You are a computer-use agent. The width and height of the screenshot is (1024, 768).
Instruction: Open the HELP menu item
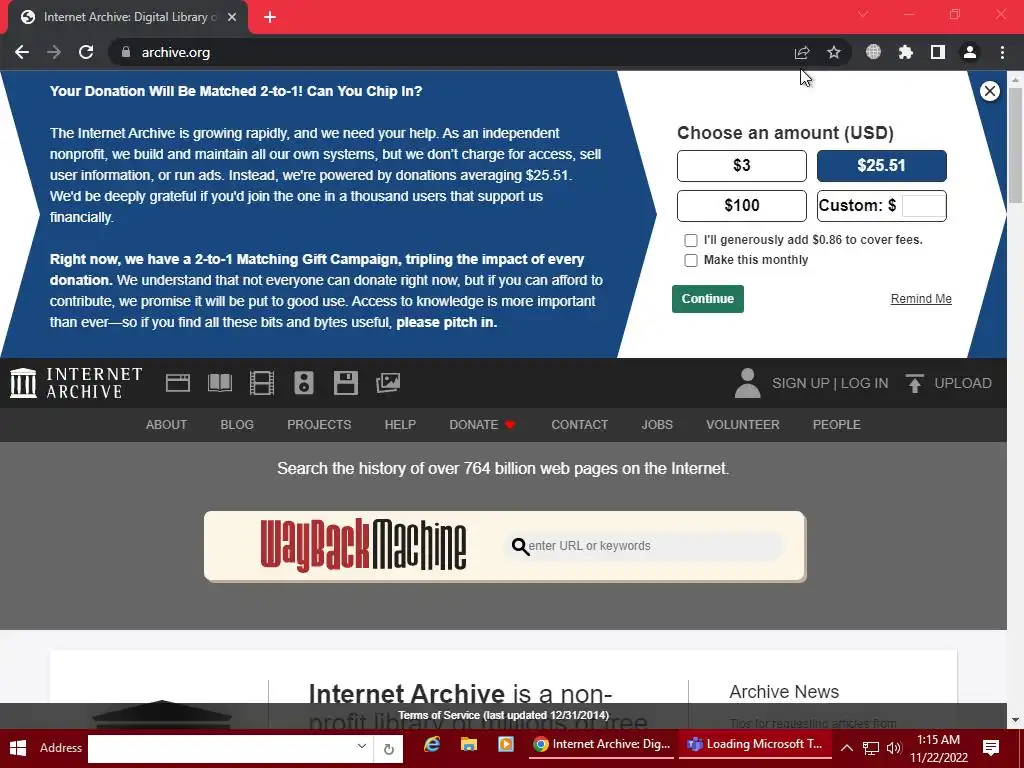[x=400, y=424]
